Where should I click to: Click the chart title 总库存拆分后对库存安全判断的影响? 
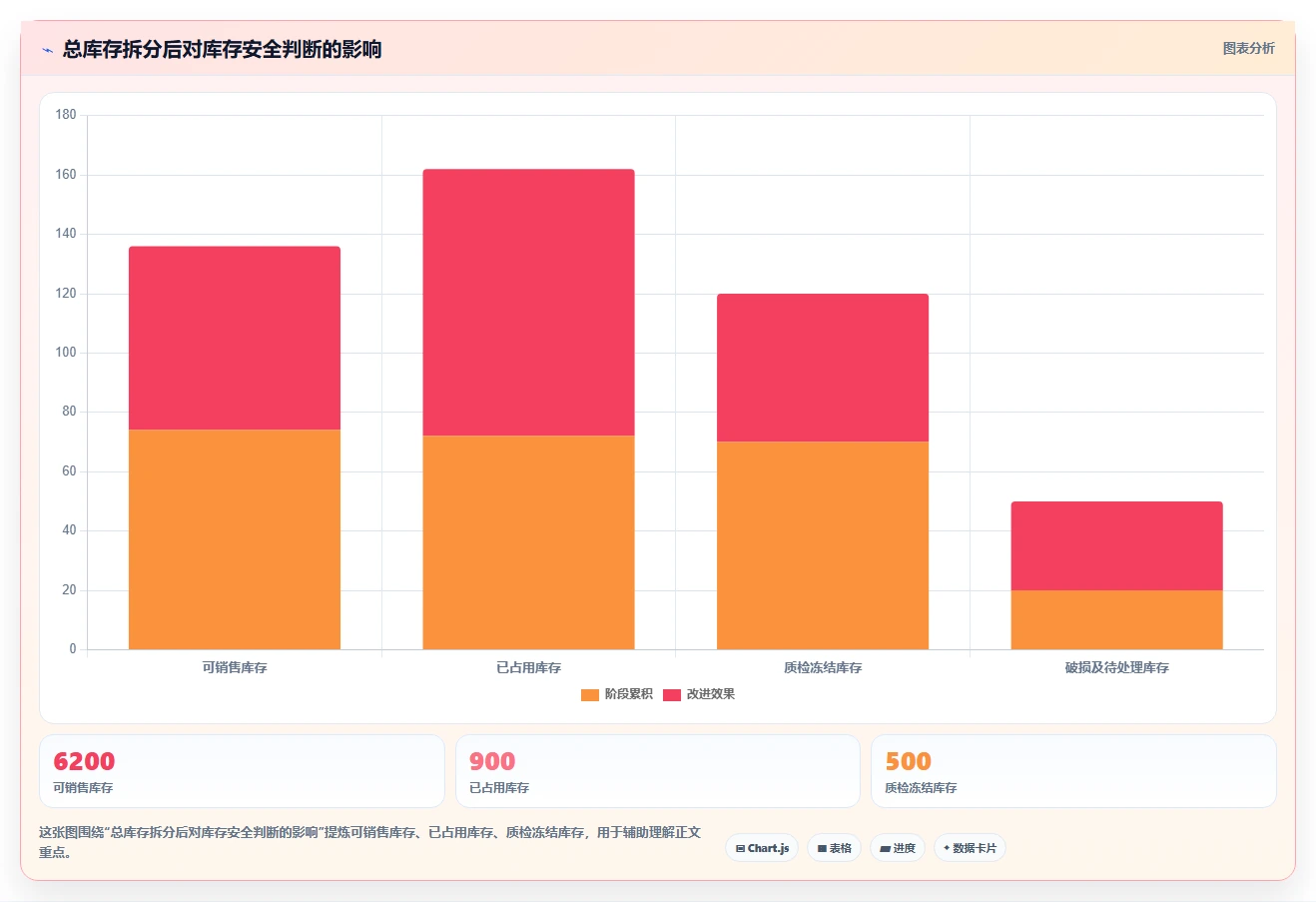click(x=222, y=49)
